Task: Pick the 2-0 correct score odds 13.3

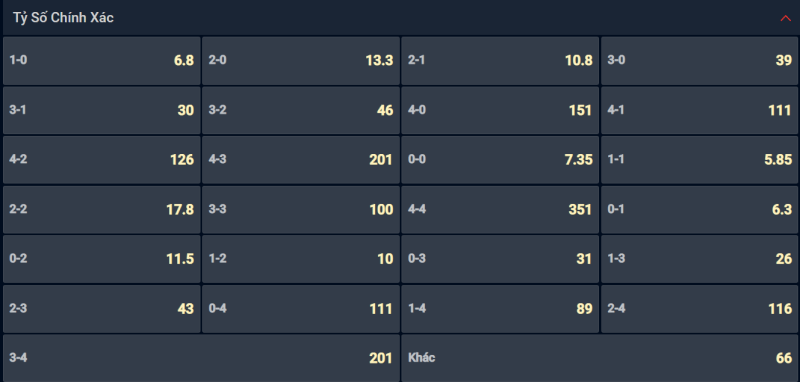Action: tap(301, 61)
